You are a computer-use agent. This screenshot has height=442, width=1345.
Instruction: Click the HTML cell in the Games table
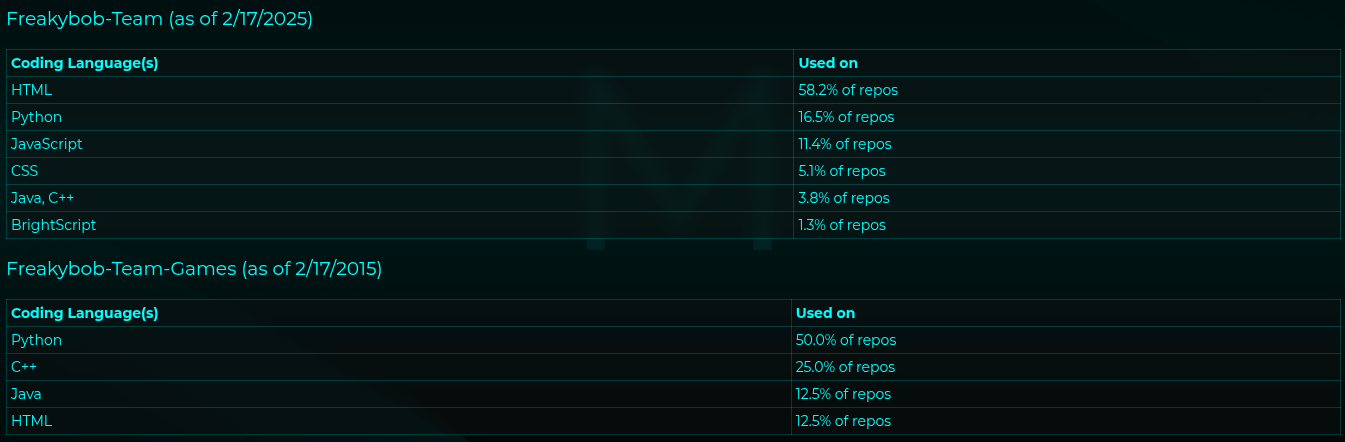pyautogui.click(x=31, y=421)
